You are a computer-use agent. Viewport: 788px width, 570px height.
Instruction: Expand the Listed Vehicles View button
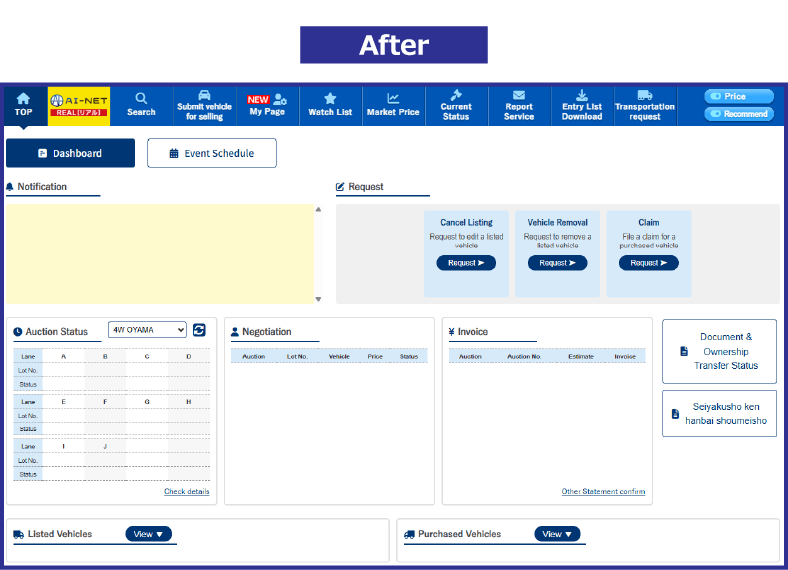click(149, 534)
